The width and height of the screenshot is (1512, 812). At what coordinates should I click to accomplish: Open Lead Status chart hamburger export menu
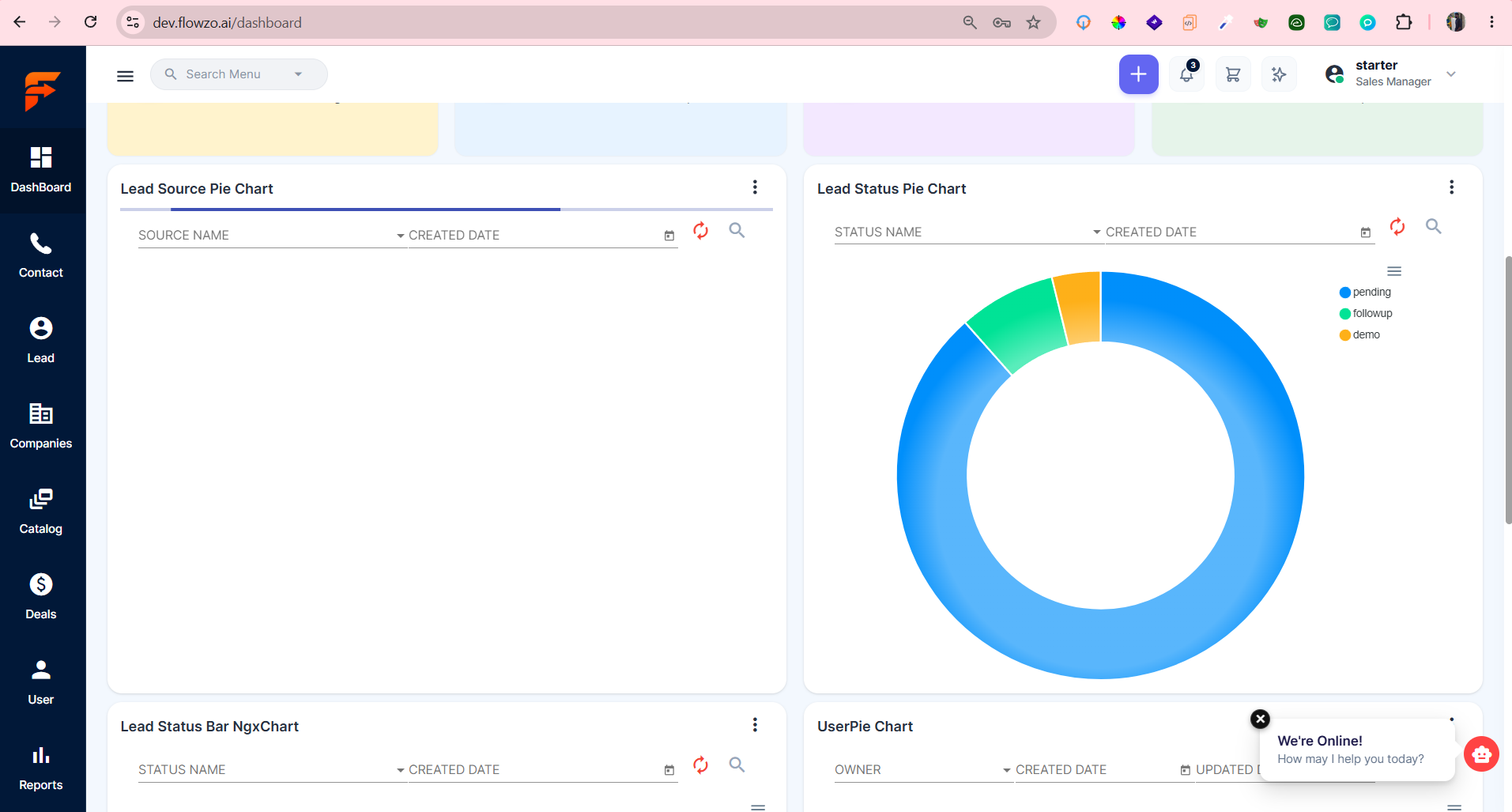point(1394,271)
